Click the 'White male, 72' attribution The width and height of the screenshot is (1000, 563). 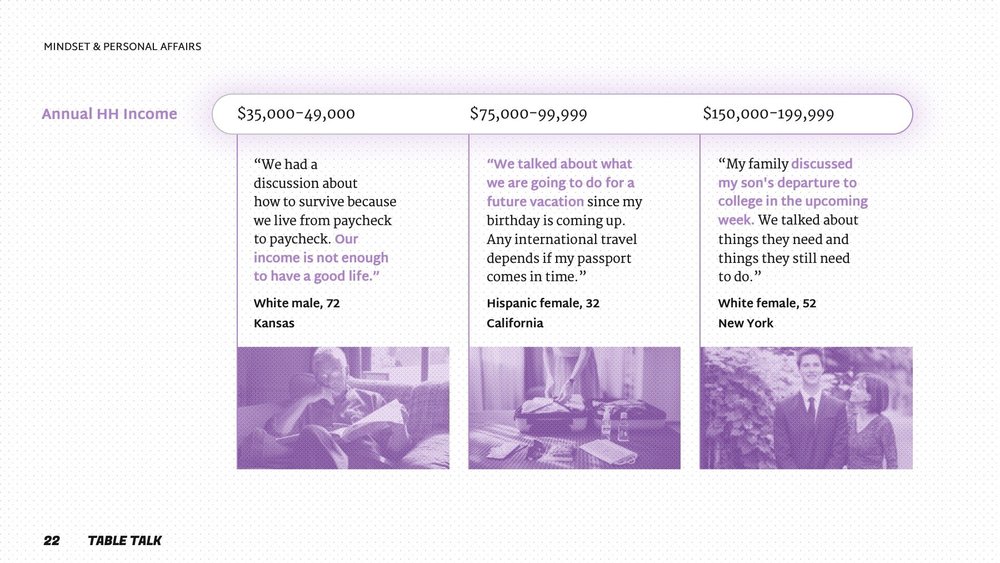(x=297, y=303)
